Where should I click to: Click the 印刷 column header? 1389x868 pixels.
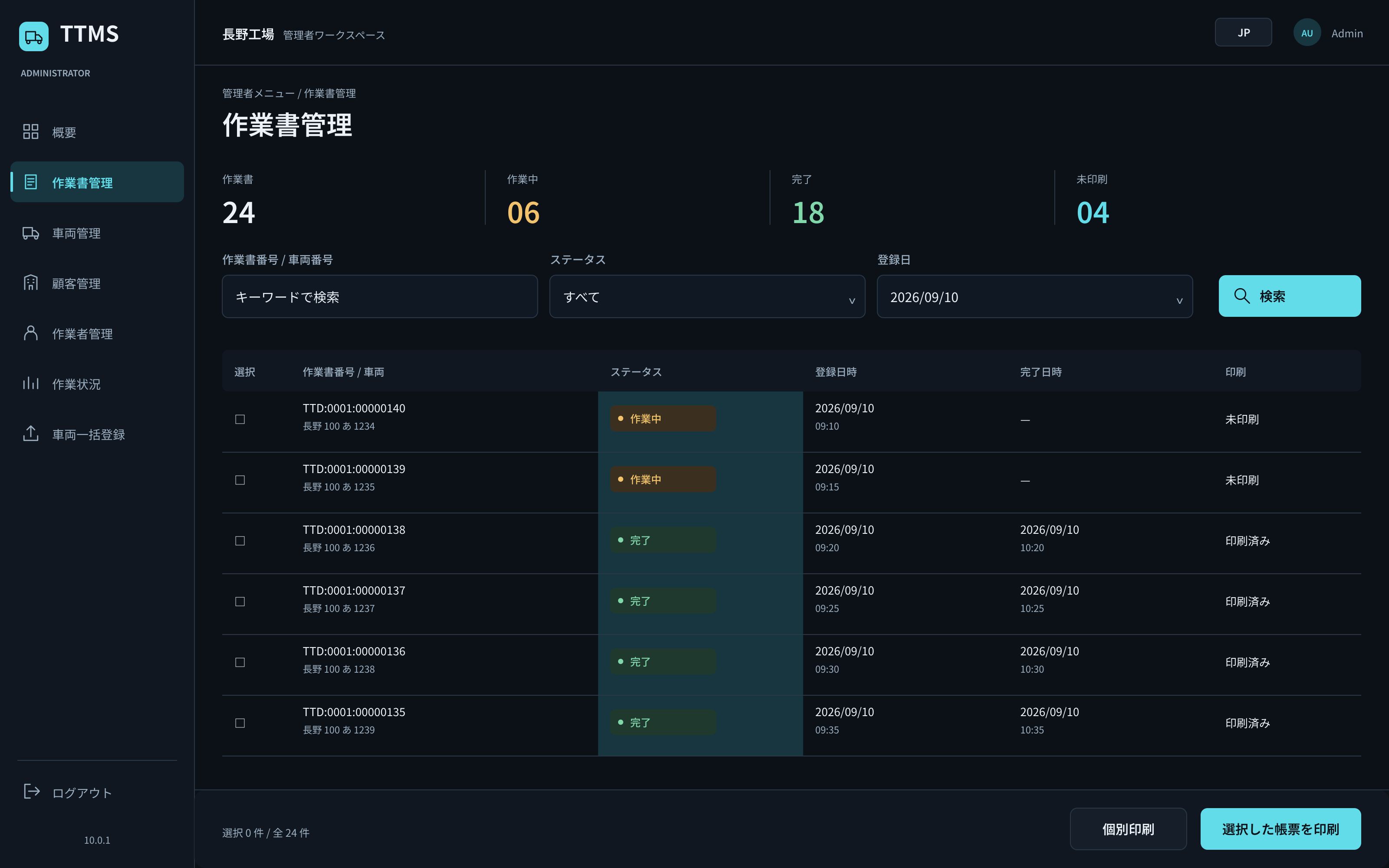click(1235, 372)
